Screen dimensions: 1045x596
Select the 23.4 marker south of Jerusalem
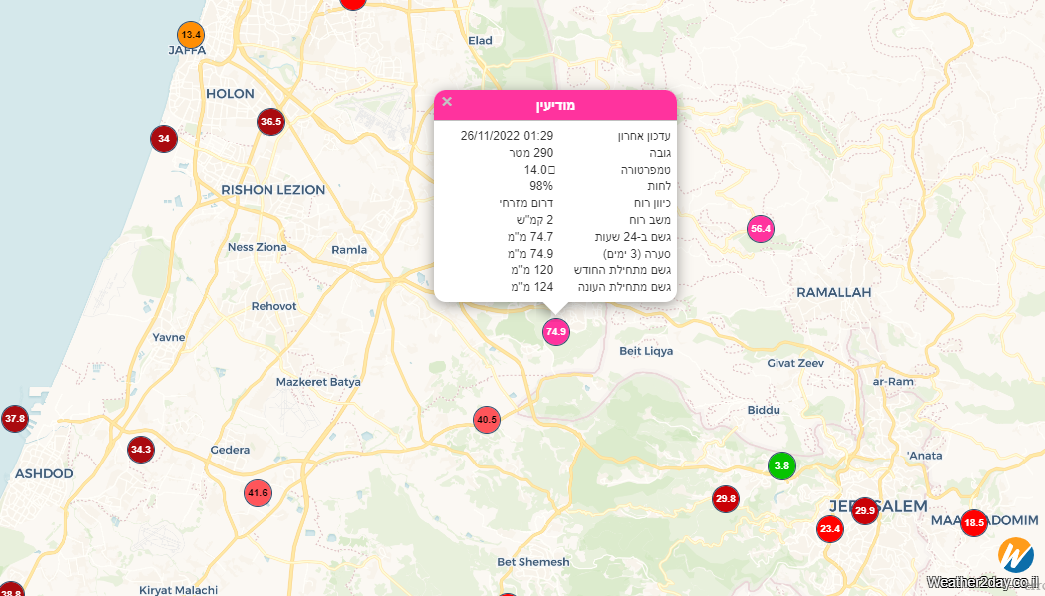(x=830, y=528)
